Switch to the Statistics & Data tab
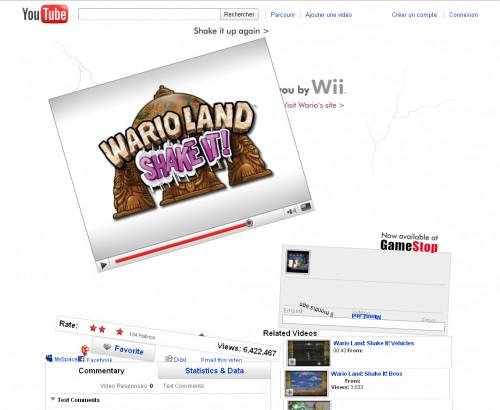Viewport: 500px width, 410px height. pyautogui.click(x=214, y=371)
